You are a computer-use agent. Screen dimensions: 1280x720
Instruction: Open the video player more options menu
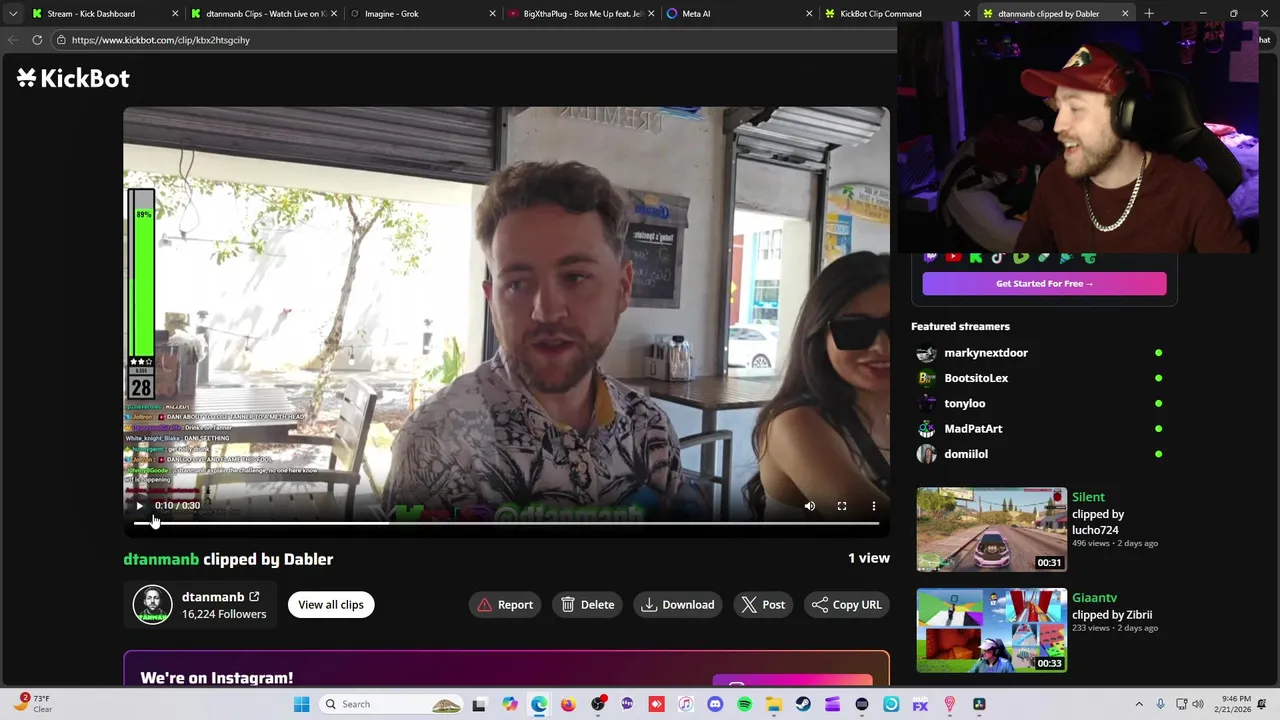(x=874, y=506)
